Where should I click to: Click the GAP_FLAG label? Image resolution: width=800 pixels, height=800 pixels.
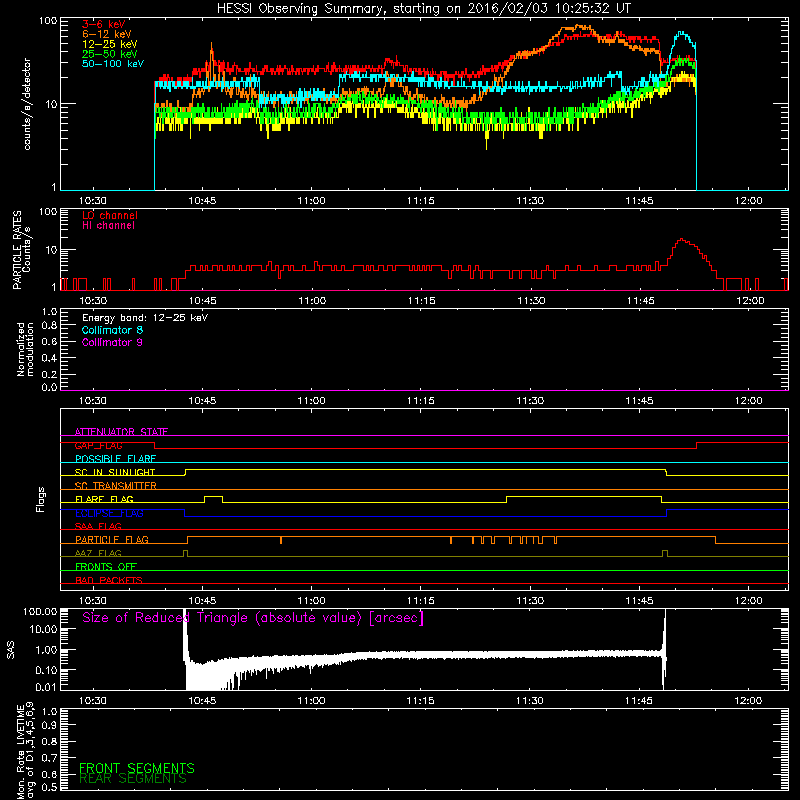coord(98,445)
